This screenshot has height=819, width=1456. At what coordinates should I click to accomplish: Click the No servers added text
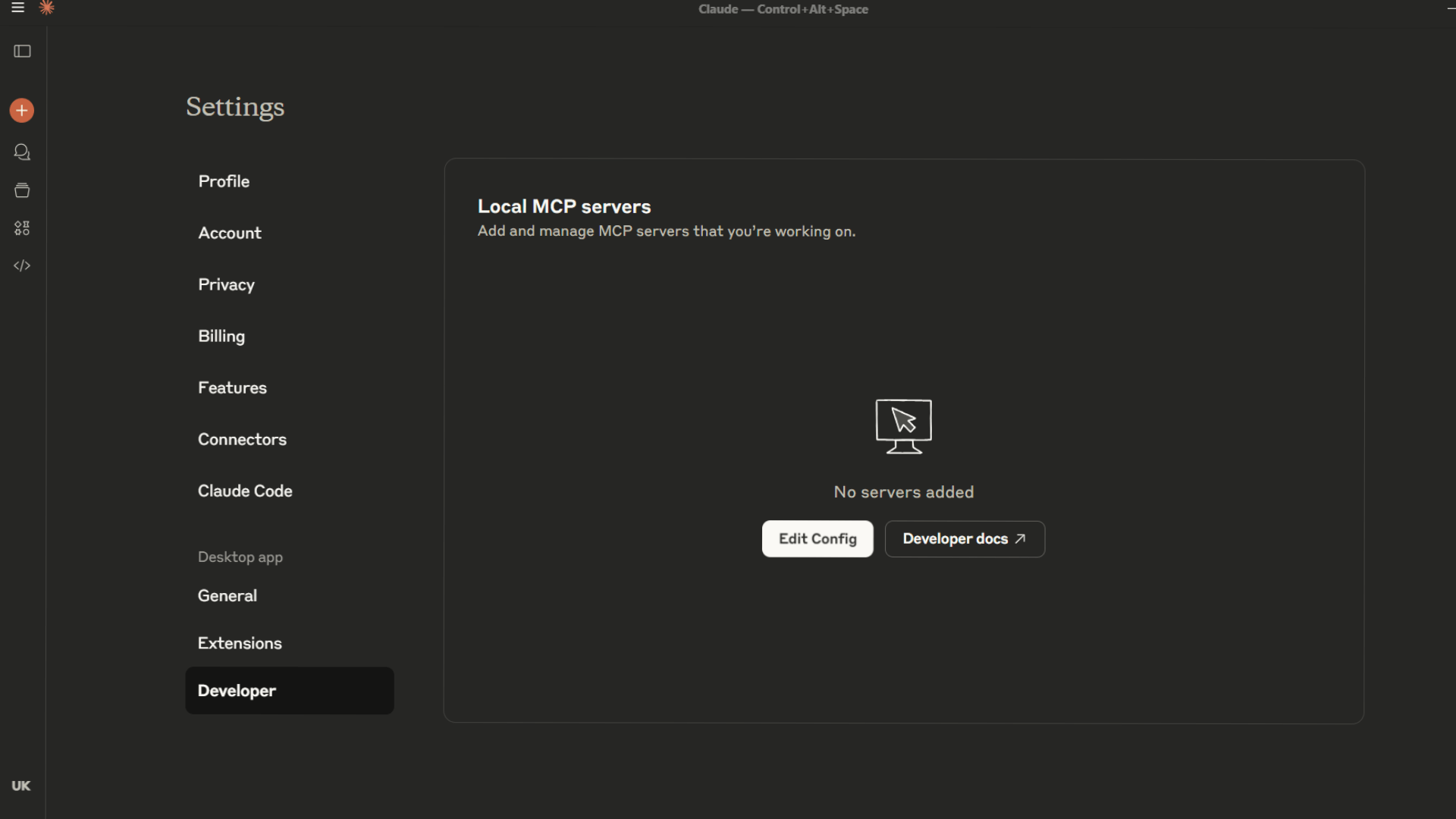(x=903, y=492)
